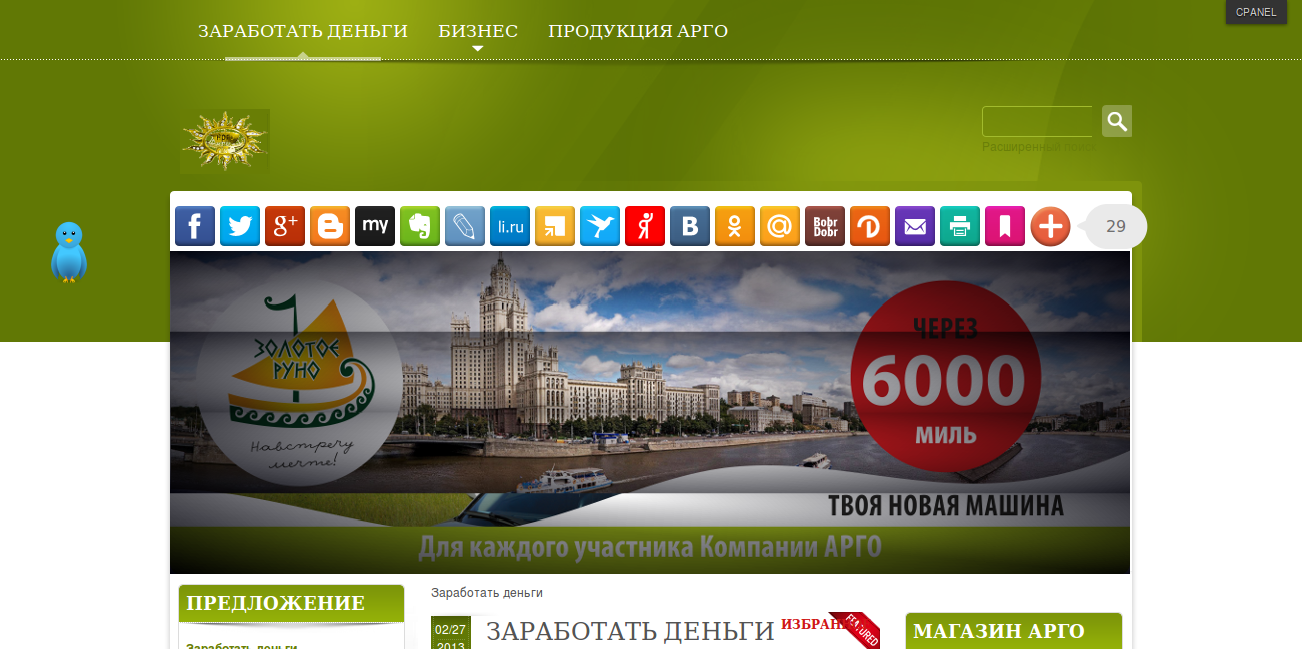The width and height of the screenshot is (1302, 649).
Task: Share page on Facebook
Action: pos(195,226)
